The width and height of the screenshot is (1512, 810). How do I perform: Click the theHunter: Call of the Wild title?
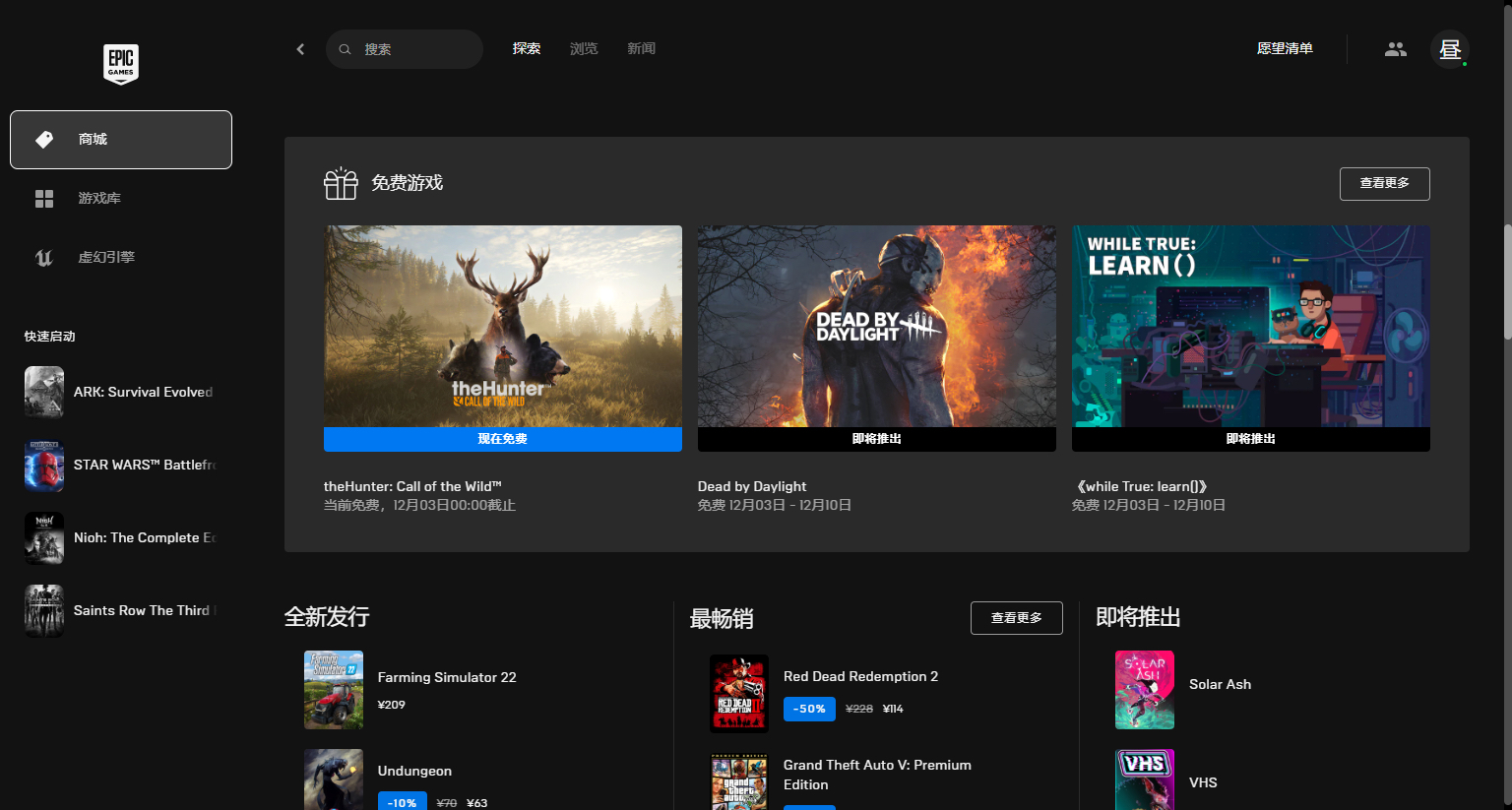[x=412, y=486]
